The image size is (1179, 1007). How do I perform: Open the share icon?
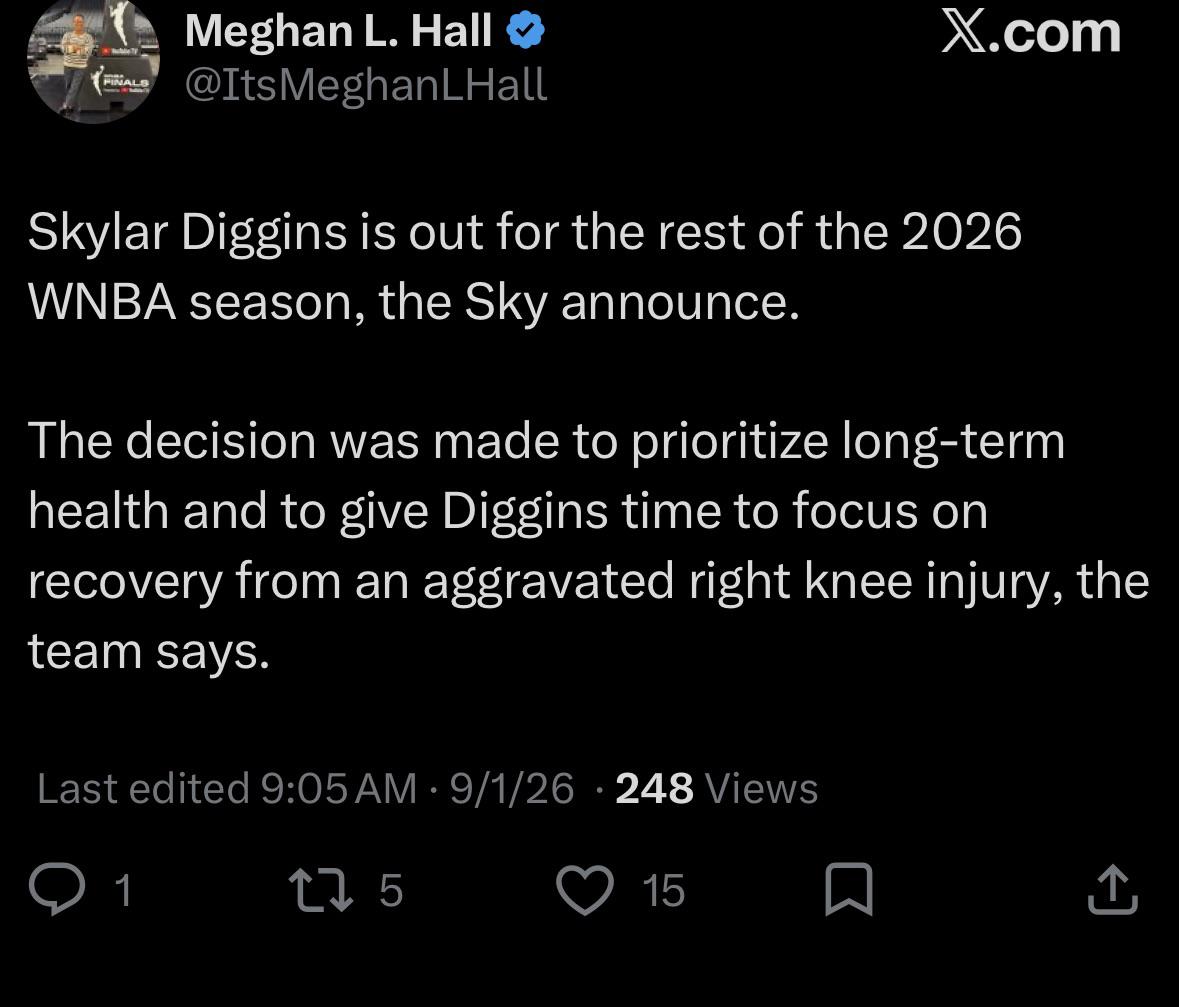1113,890
